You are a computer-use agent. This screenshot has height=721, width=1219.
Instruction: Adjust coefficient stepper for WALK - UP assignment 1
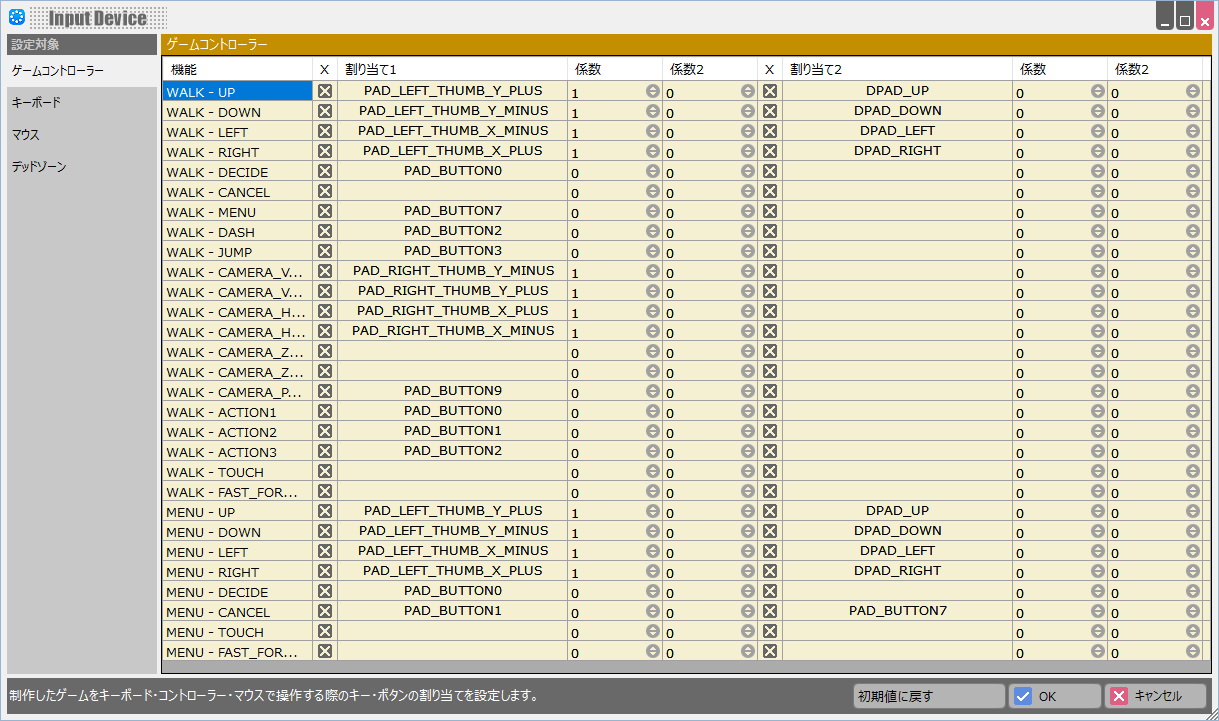[x=653, y=91]
